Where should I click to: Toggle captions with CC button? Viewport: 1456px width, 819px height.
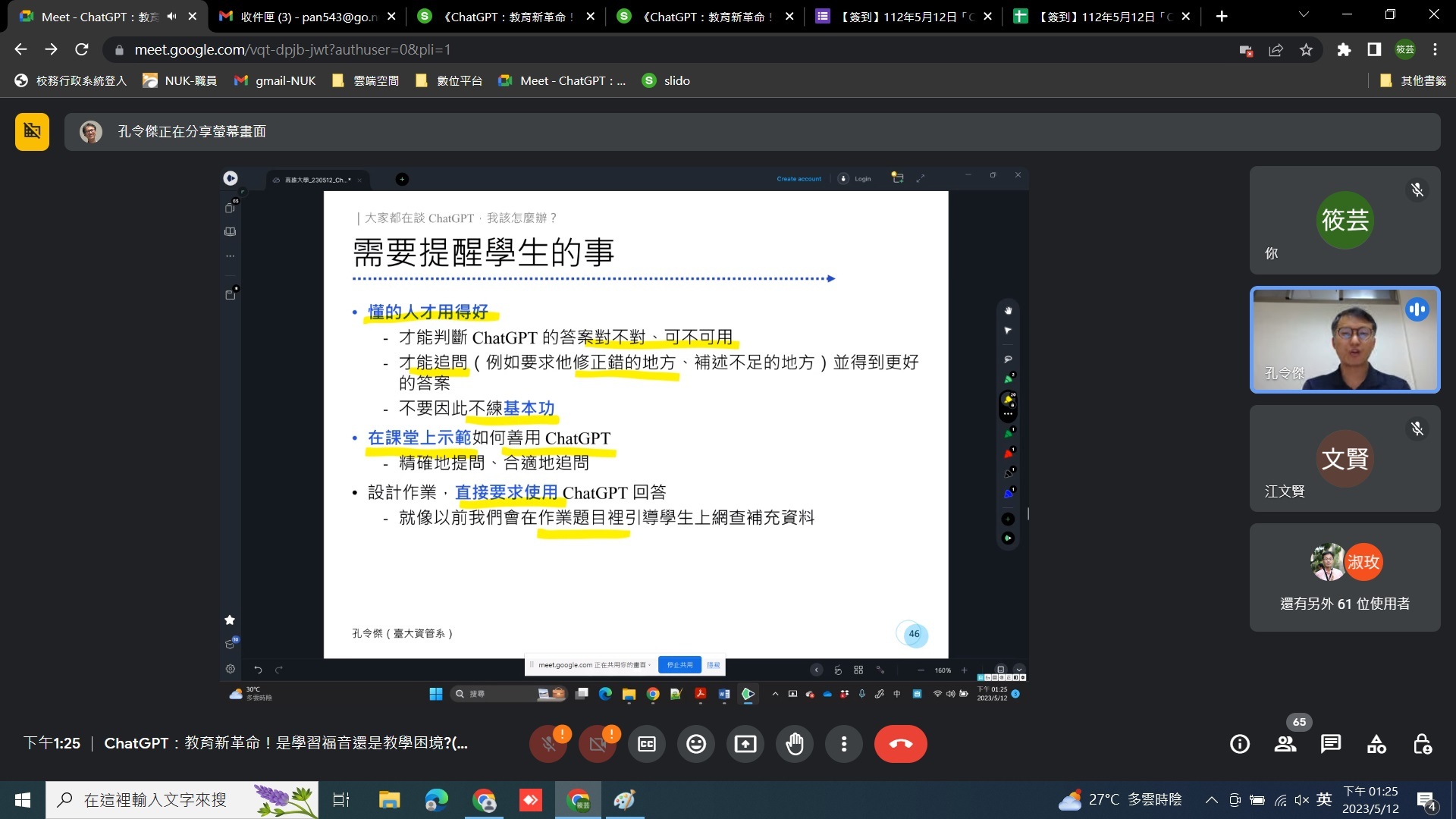click(x=647, y=744)
